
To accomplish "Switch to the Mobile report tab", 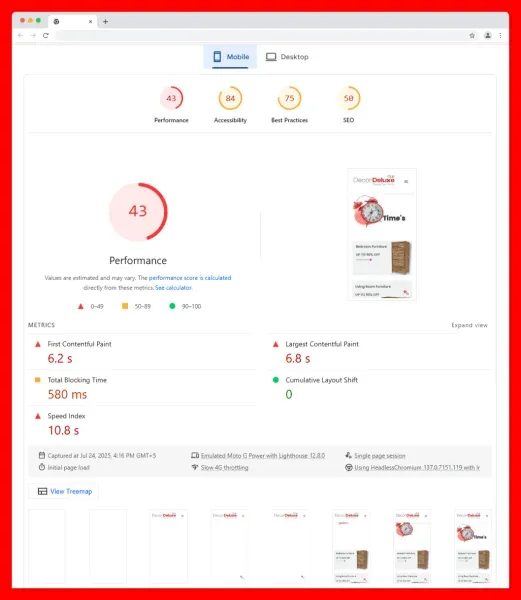I will [231, 57].
